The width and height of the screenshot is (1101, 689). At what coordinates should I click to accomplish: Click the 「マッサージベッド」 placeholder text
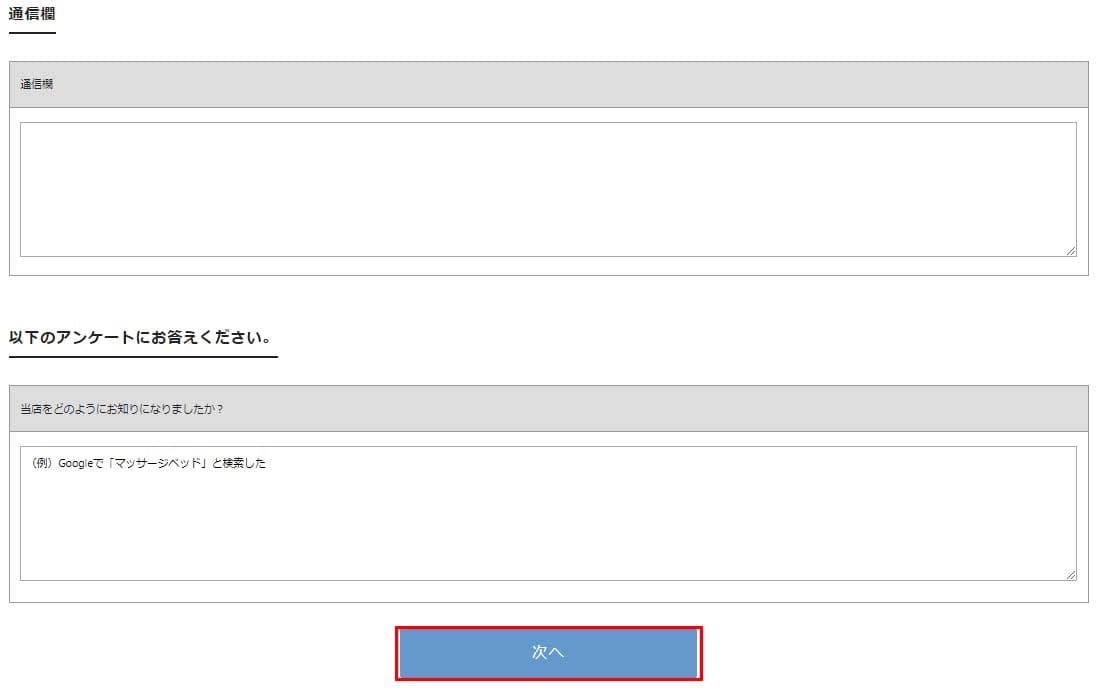157,464
